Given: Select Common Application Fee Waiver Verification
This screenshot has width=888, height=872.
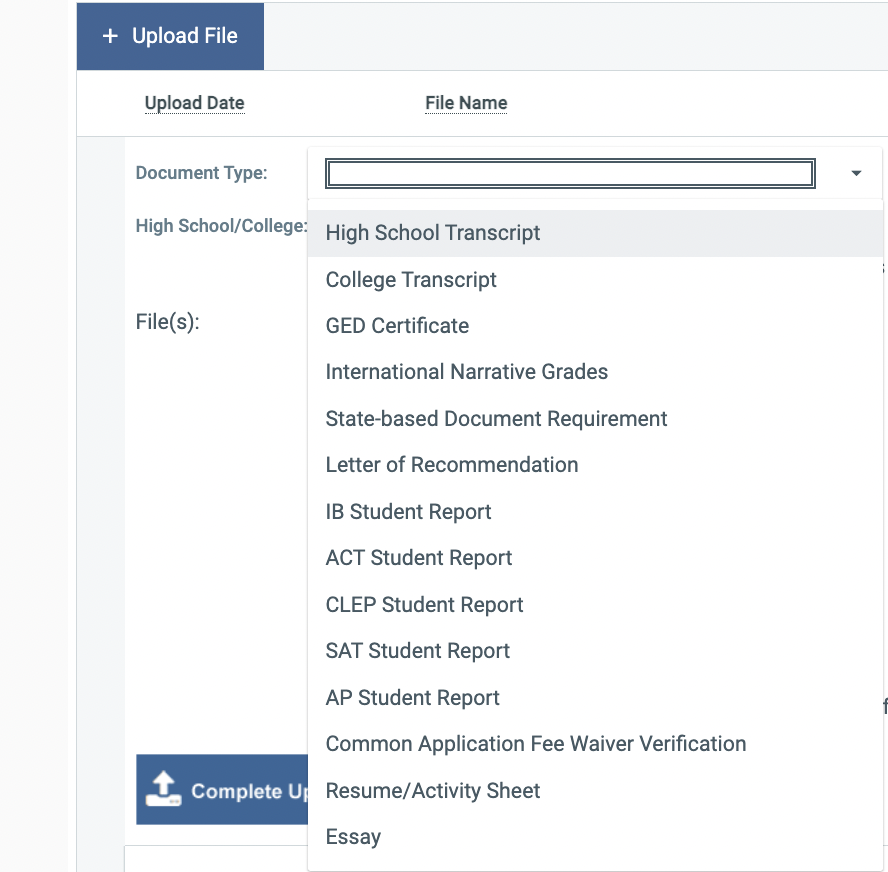Looking at the screenshot, I should tap(536, 744).
